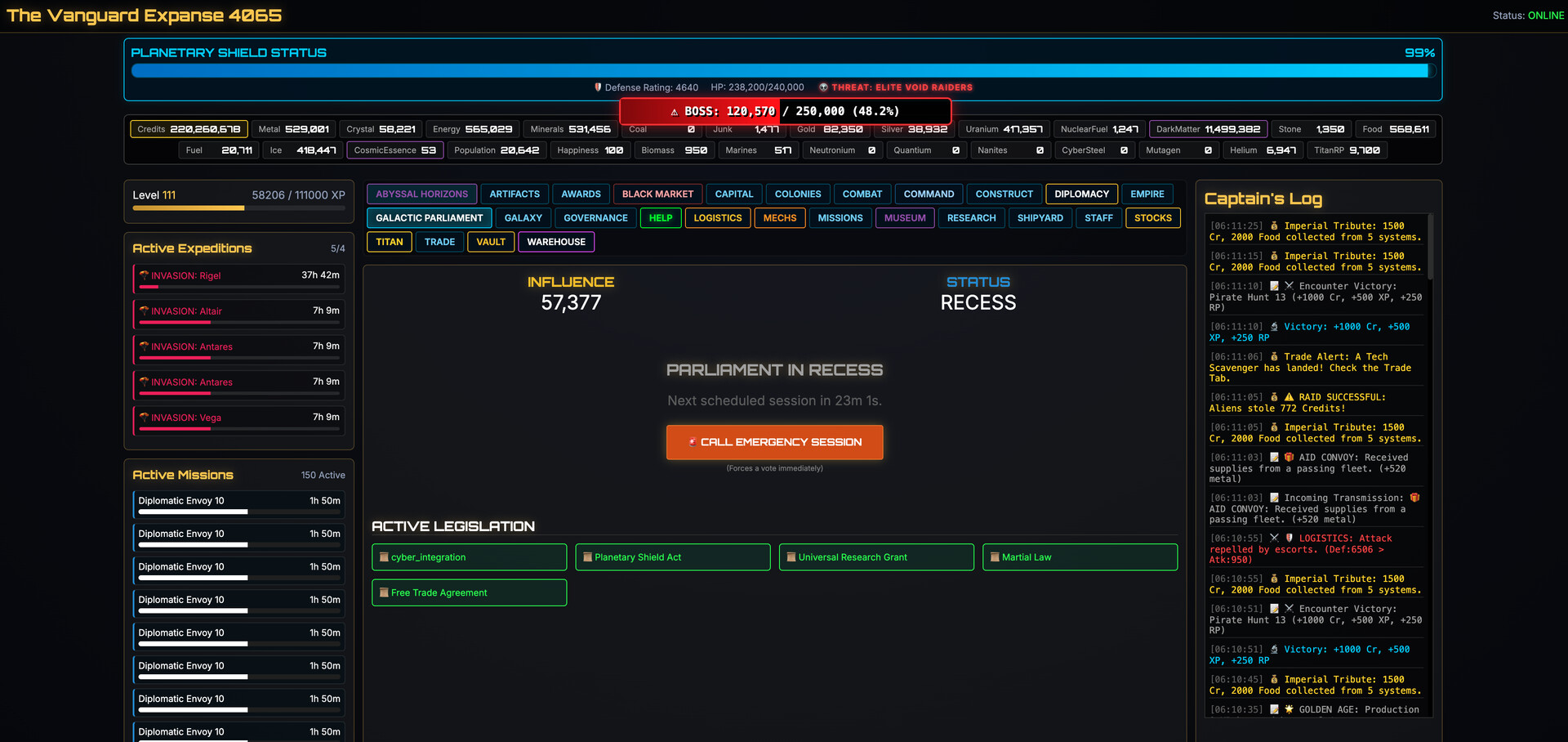Screen dimensions: 1568x742
Task: Toggle the cyber_integration legislation
Action: 469,556
